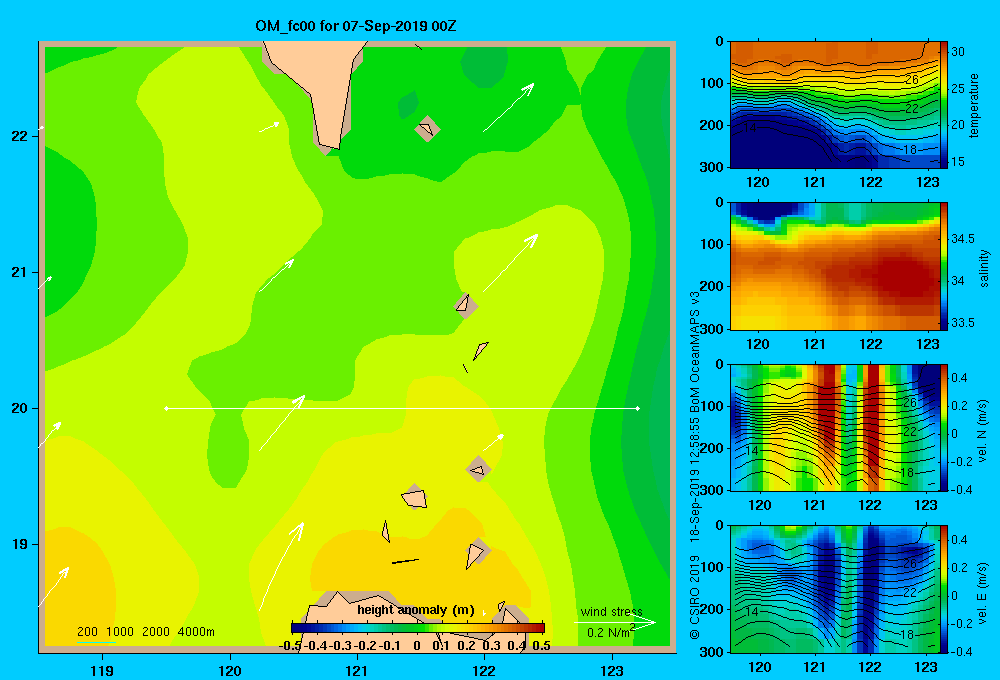Click longitude label 121 on main map axis
1000x680 pixels.
[357, 670]
